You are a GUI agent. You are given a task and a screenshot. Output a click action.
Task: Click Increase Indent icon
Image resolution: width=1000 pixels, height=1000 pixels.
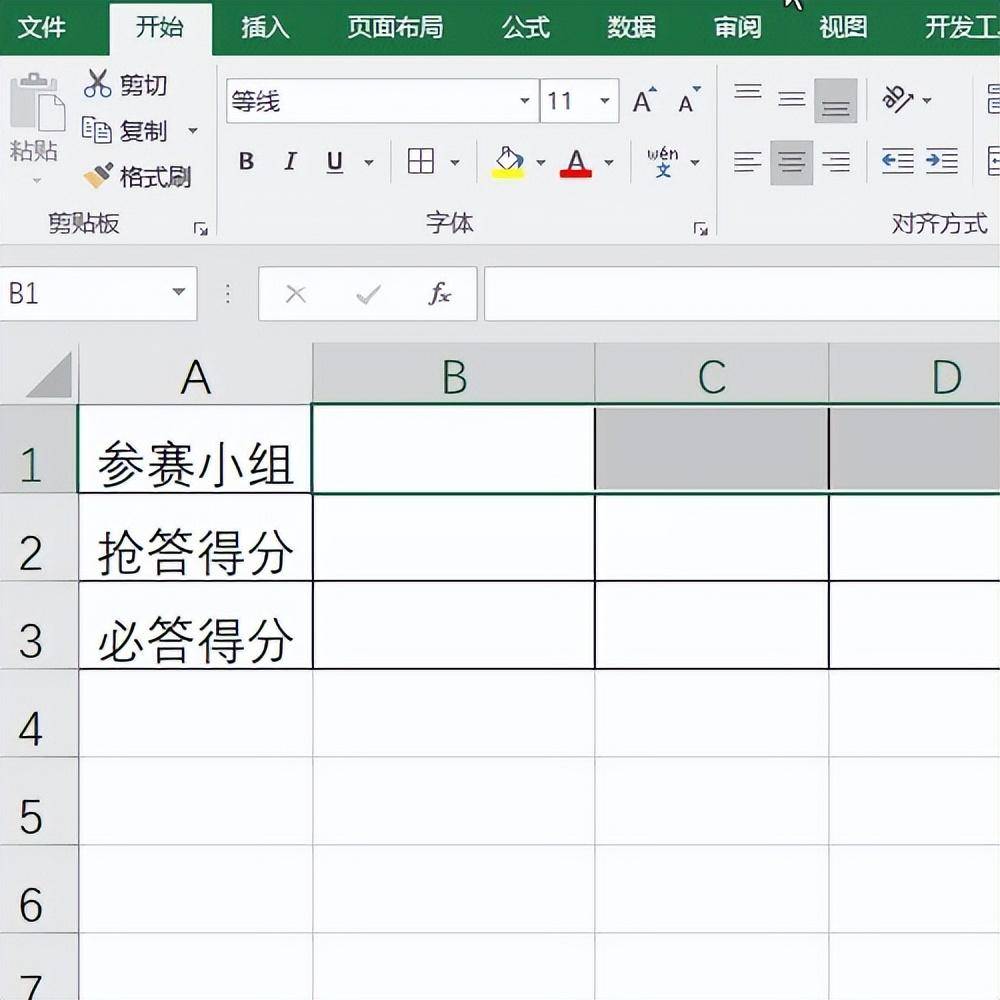(941, 161)
